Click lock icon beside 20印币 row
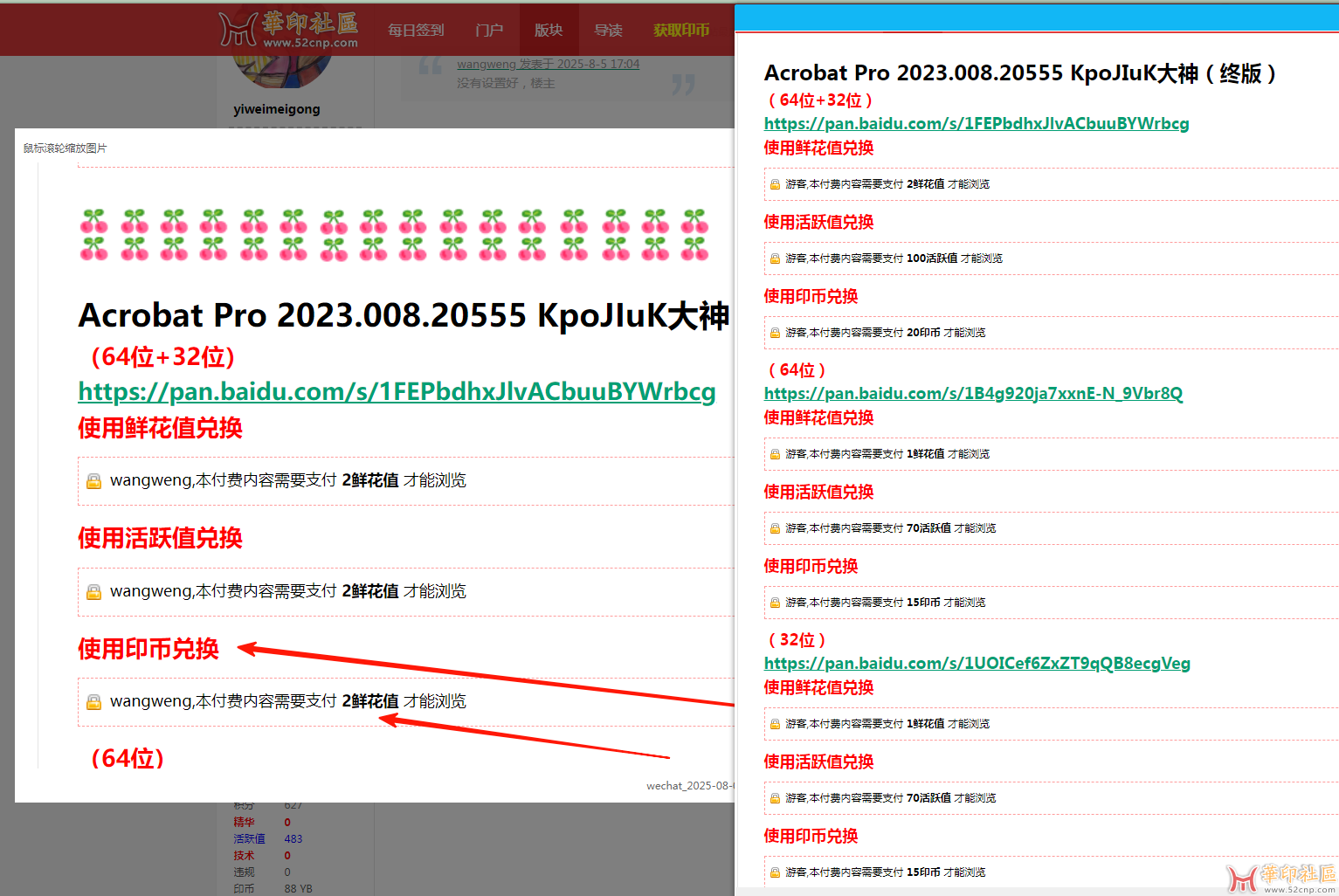 [x=775, y=333]
